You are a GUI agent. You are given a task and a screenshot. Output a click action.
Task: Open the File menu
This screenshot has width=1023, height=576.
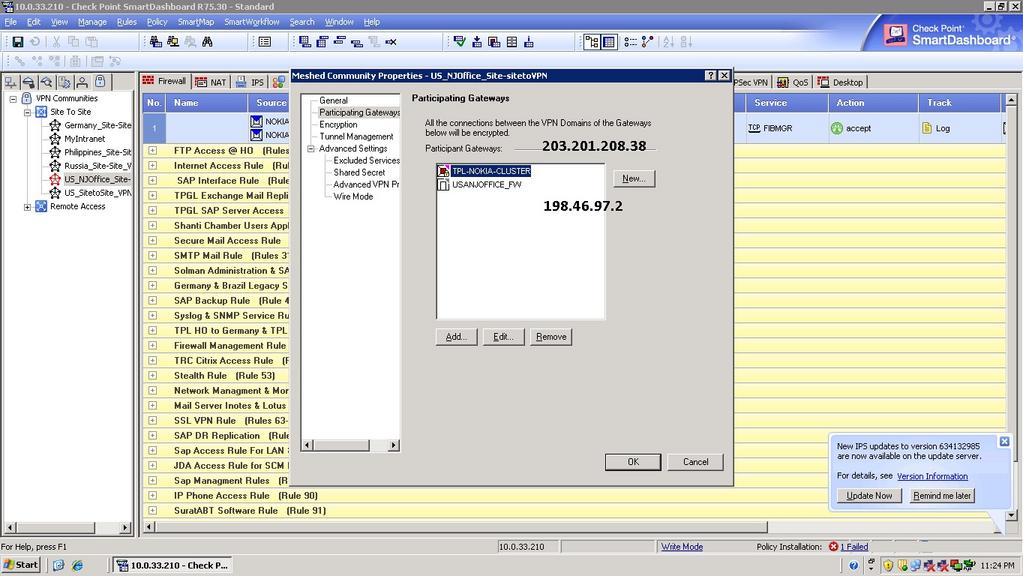click(x=10, y=22)
